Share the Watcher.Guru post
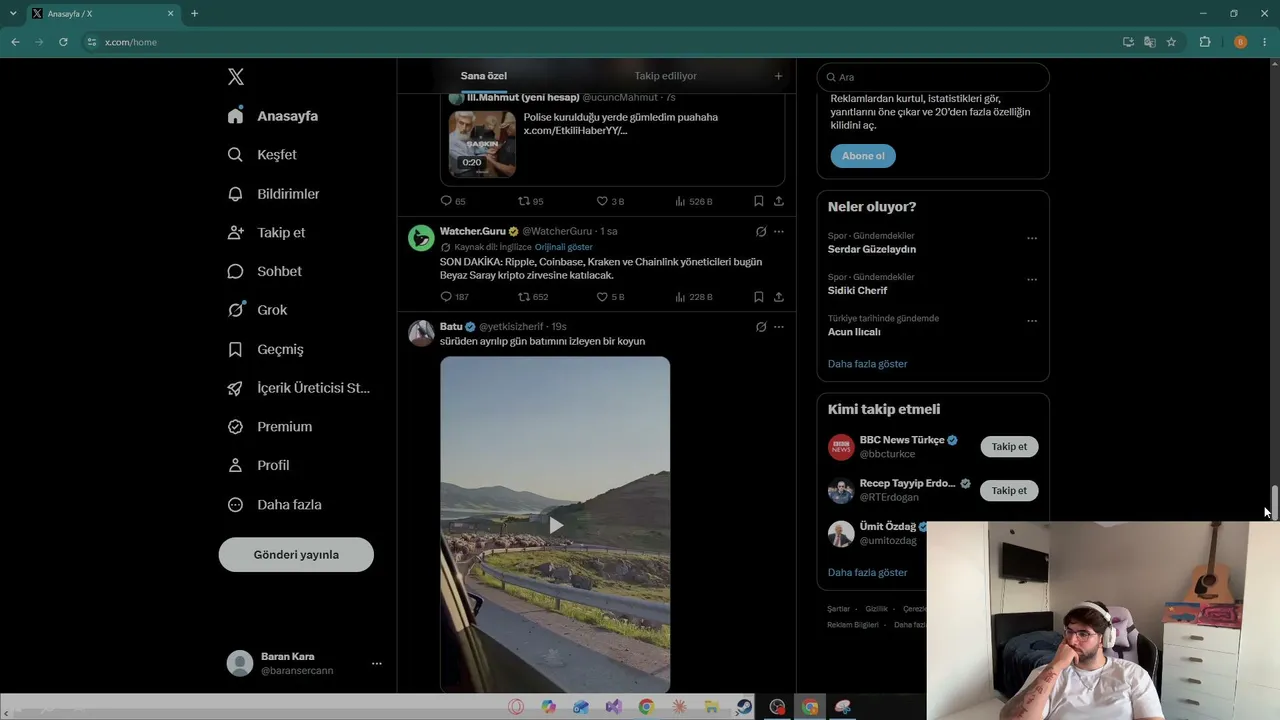Viewport: 1280px width, 720px height. point(779,297)
